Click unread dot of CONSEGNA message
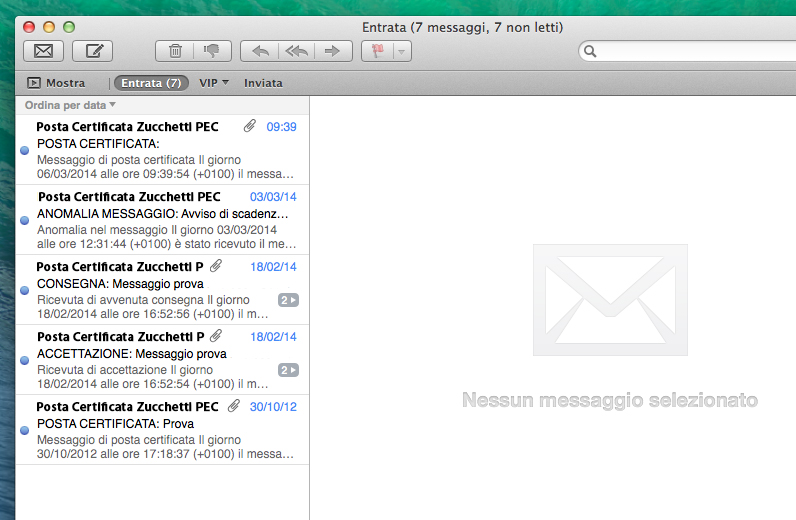 coord(24,290)
